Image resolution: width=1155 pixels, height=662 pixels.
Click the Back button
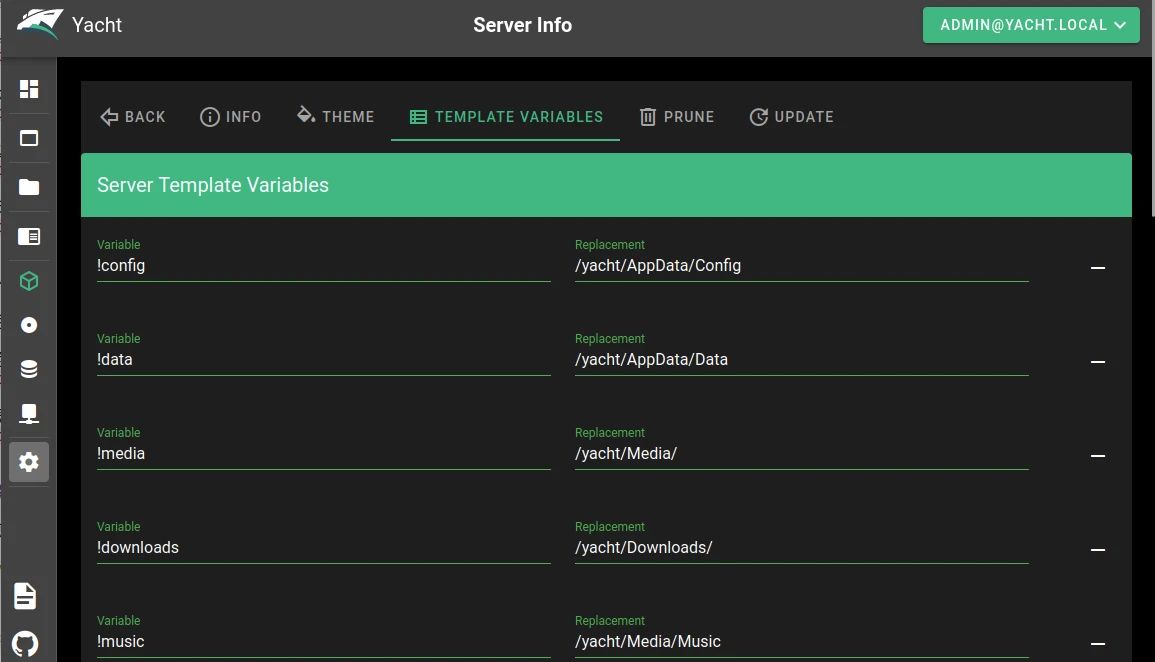point(133,117)
